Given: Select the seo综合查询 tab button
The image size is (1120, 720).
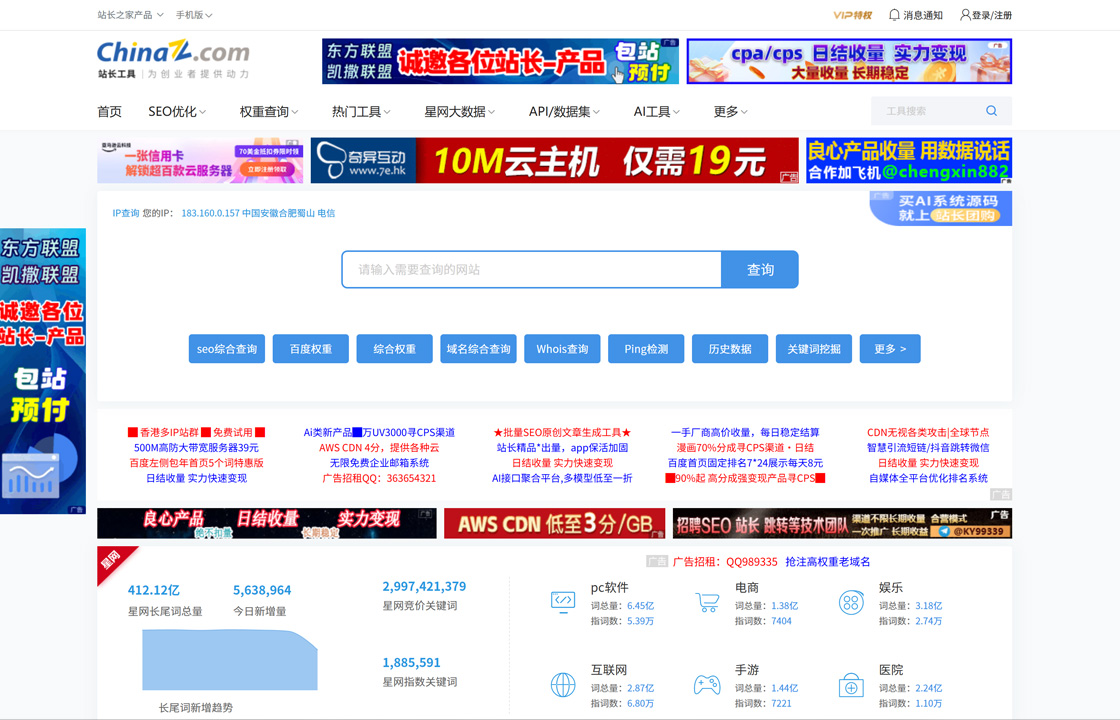Looking at the screenshot, I should click(x=226, y=349).
